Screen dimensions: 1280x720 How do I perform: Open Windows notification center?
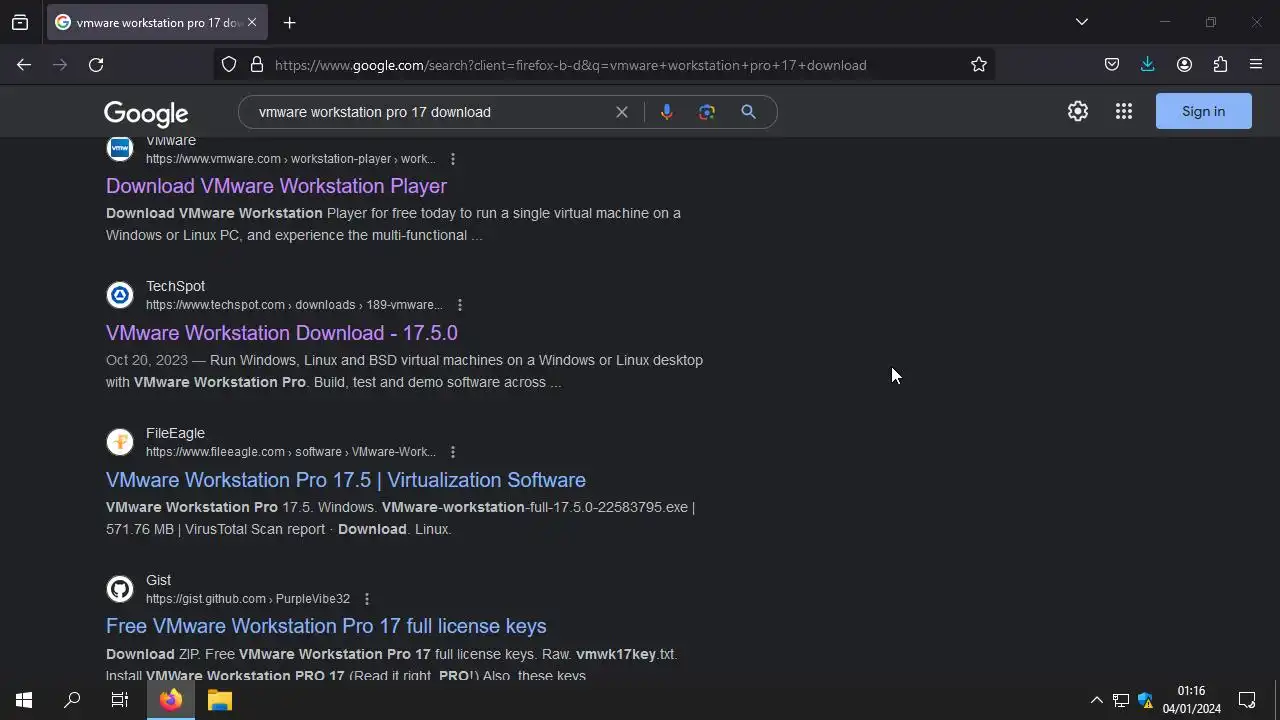tap(1247, 700)
